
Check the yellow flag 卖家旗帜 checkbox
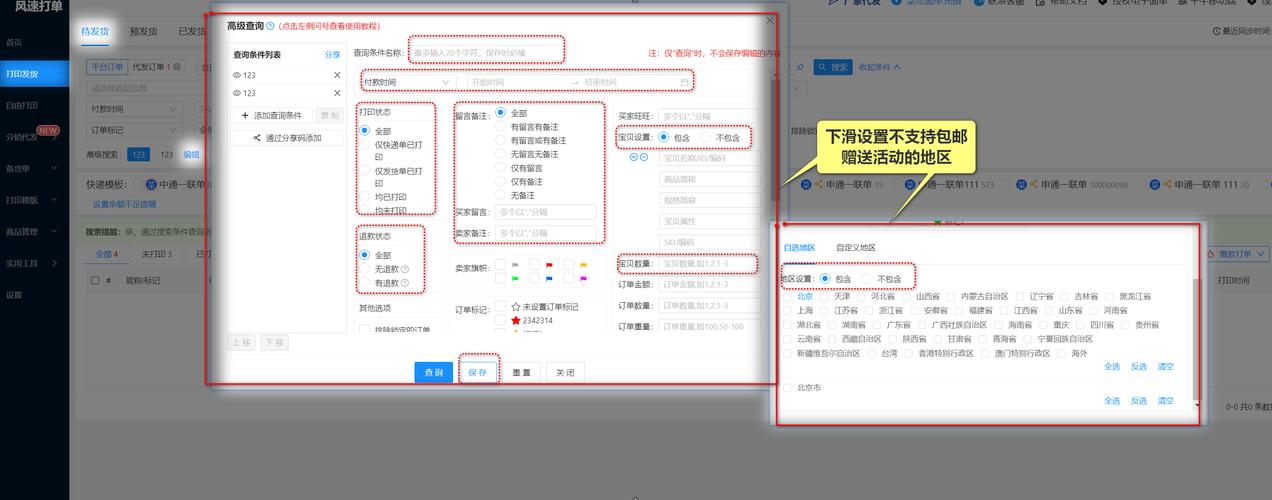tap(569, 265)
